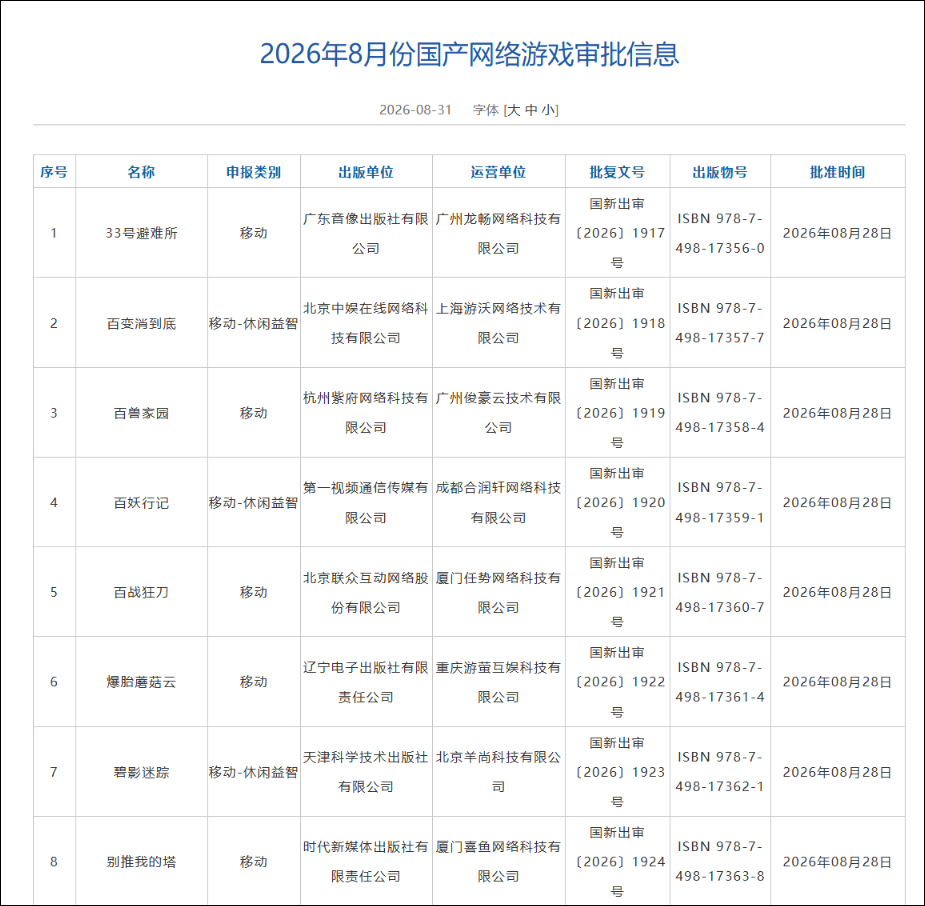Click operator 成都合润轩网络科技有限公司
This screenshot has height=906, width=925.
pyautogui.click(x=498, y=503)
